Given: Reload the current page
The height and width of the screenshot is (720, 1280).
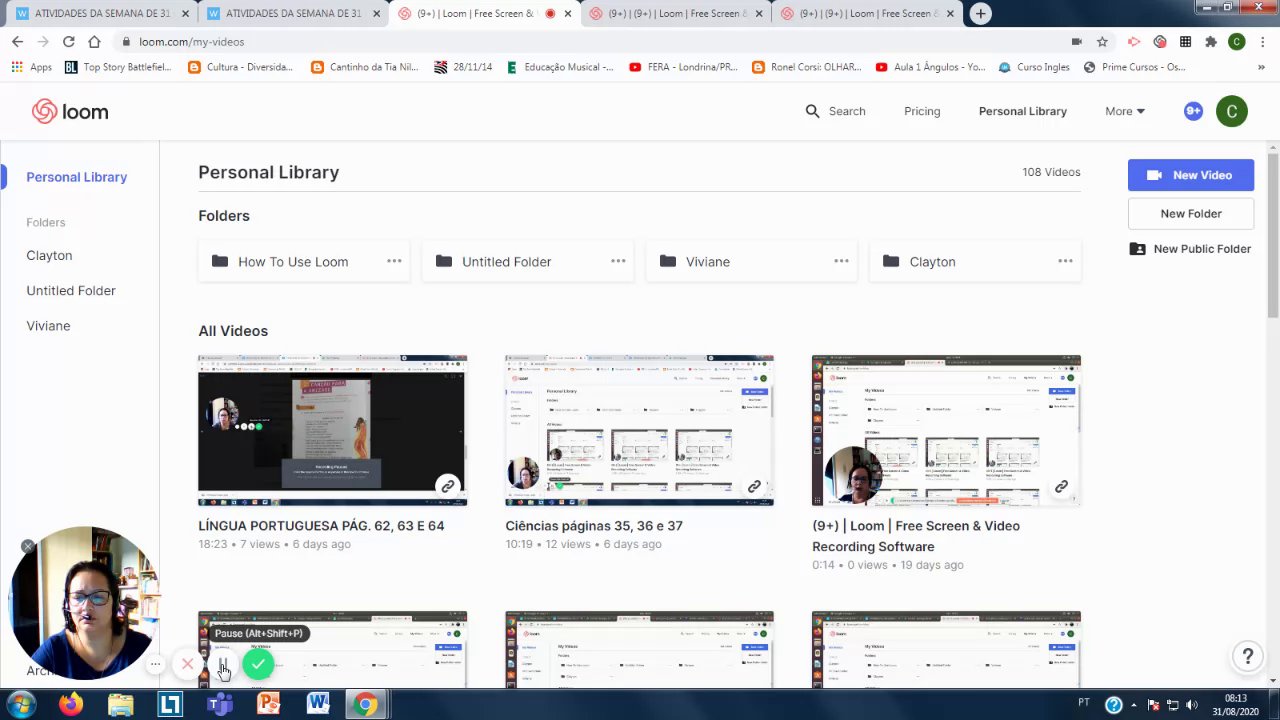Looking at the screenshot, I should (x=68, y=41).
